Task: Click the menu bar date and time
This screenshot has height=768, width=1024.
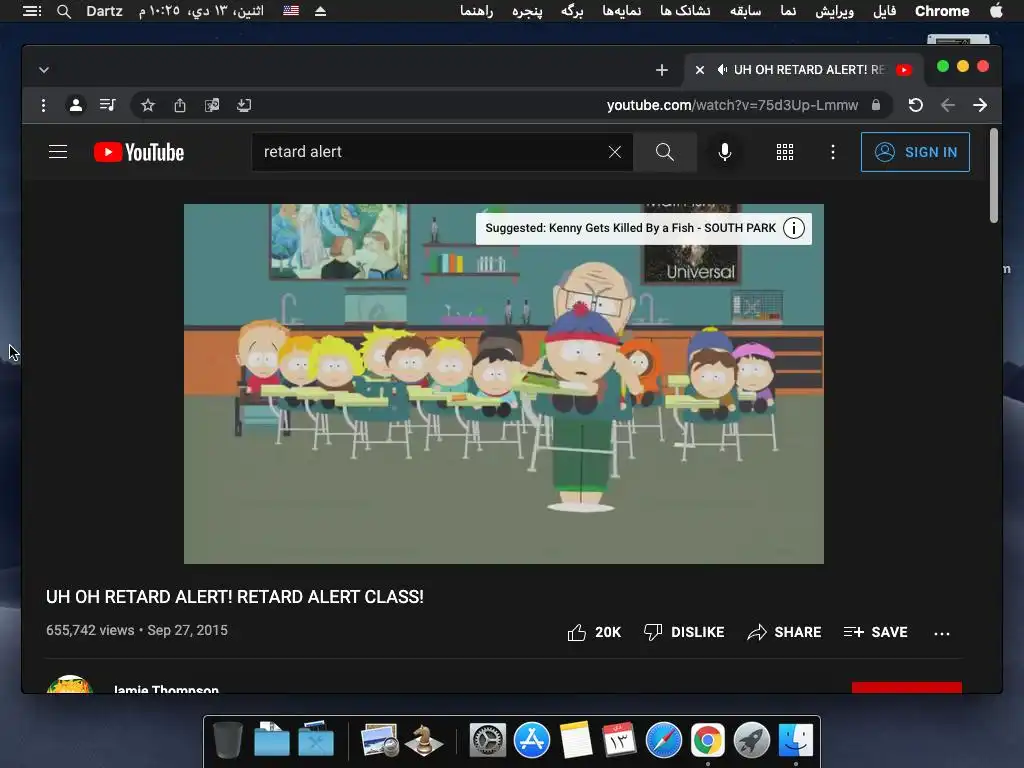Action: 201,11
